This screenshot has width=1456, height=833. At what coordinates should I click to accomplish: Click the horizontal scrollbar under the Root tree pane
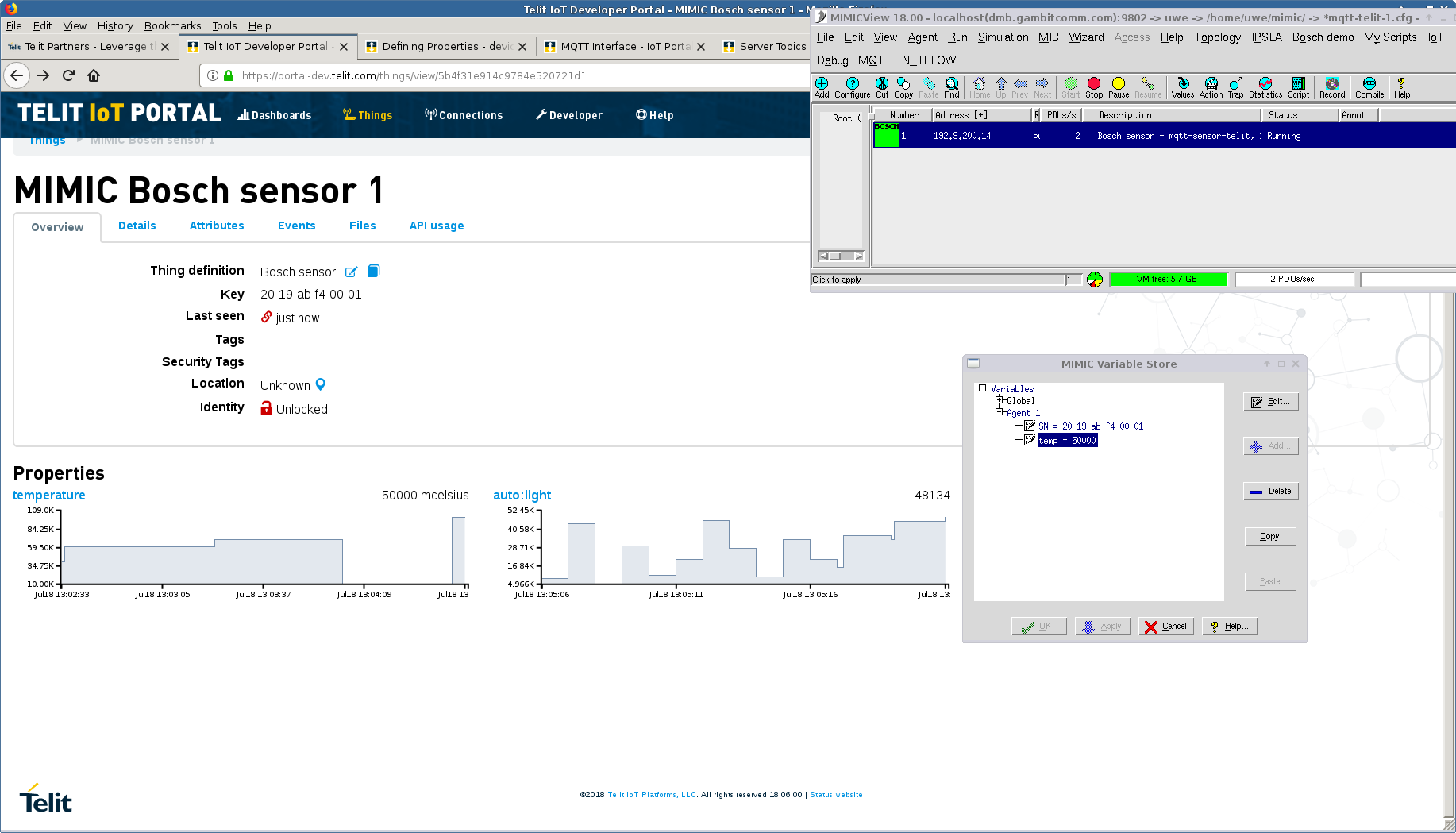click(x=841, y=256)
